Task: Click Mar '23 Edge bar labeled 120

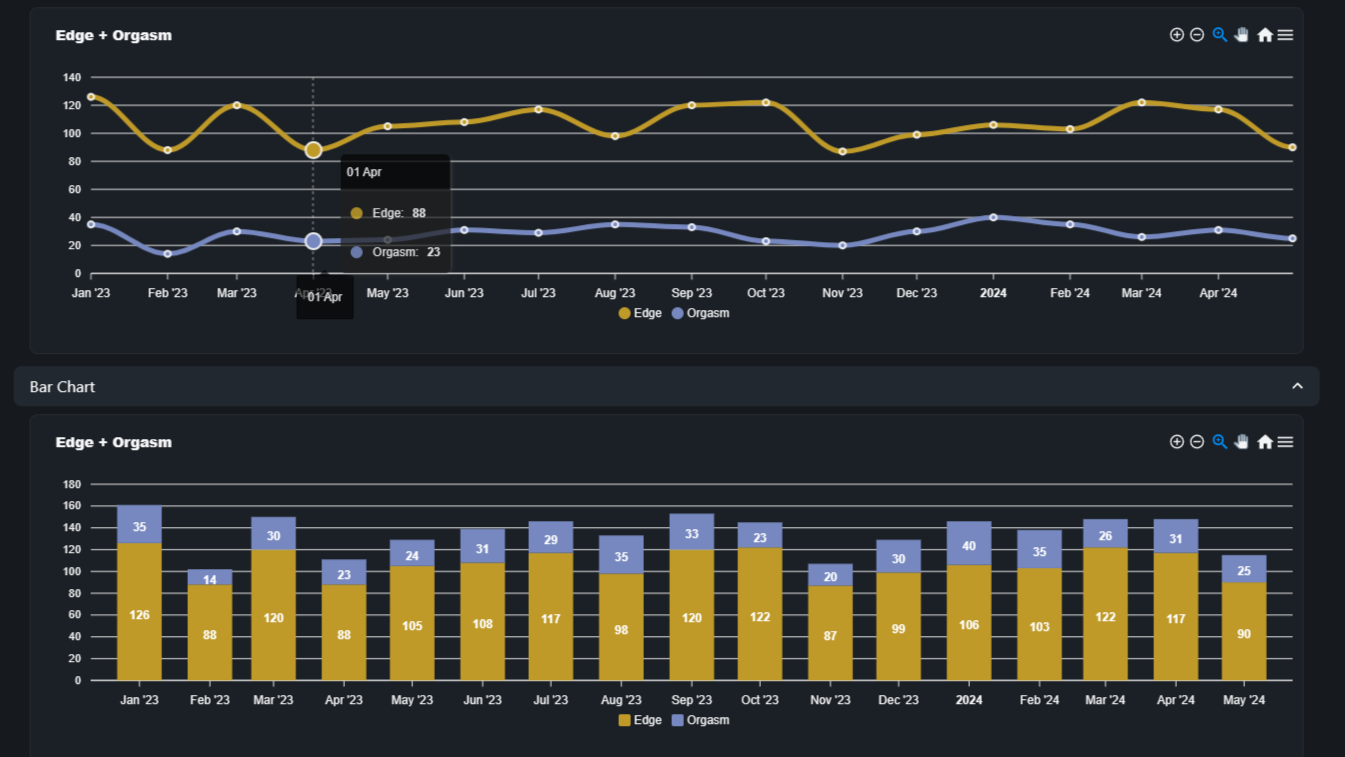Action: [273, 615]
